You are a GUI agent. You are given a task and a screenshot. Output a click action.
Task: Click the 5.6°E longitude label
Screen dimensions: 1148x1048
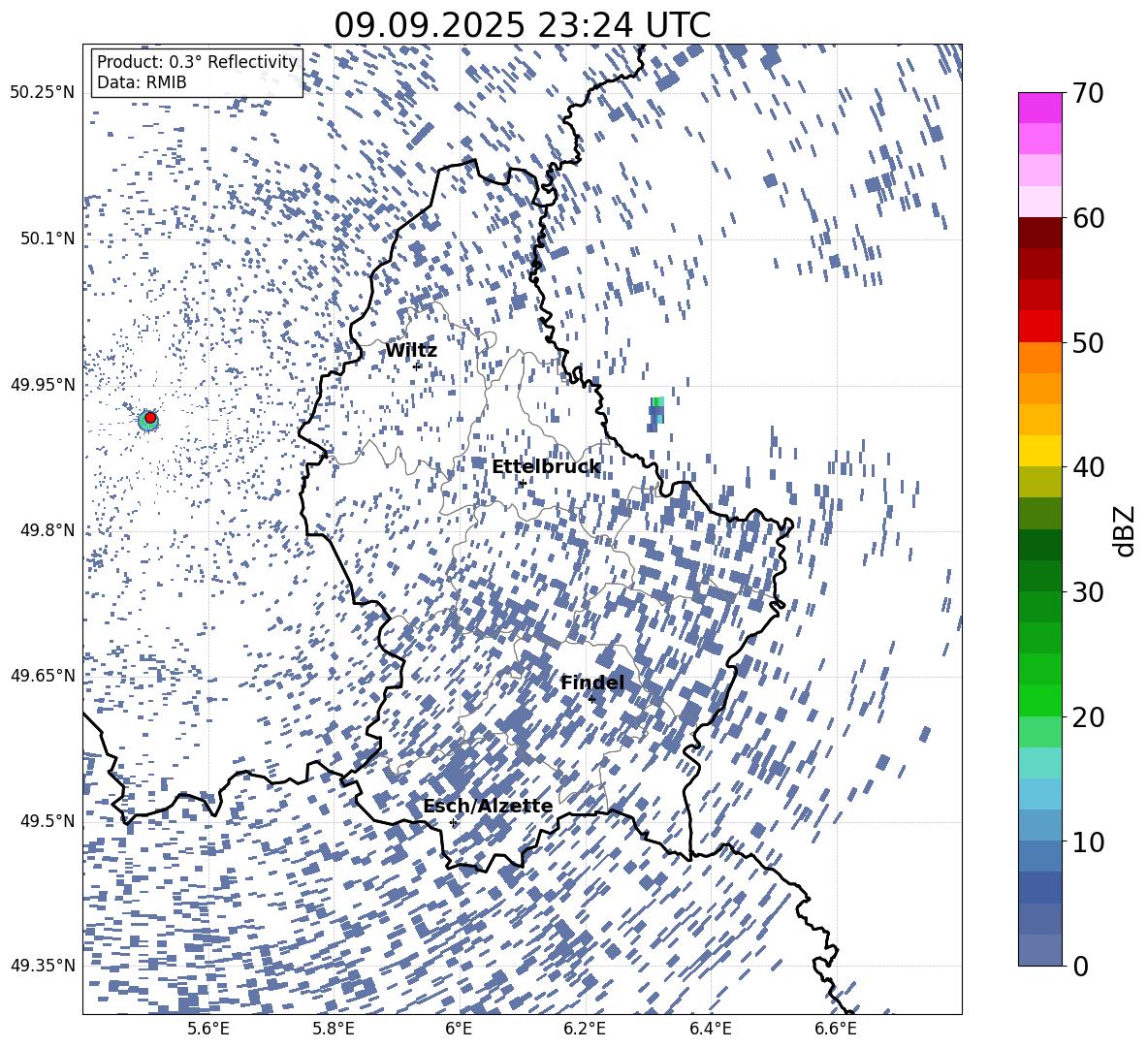(208, 1029)
